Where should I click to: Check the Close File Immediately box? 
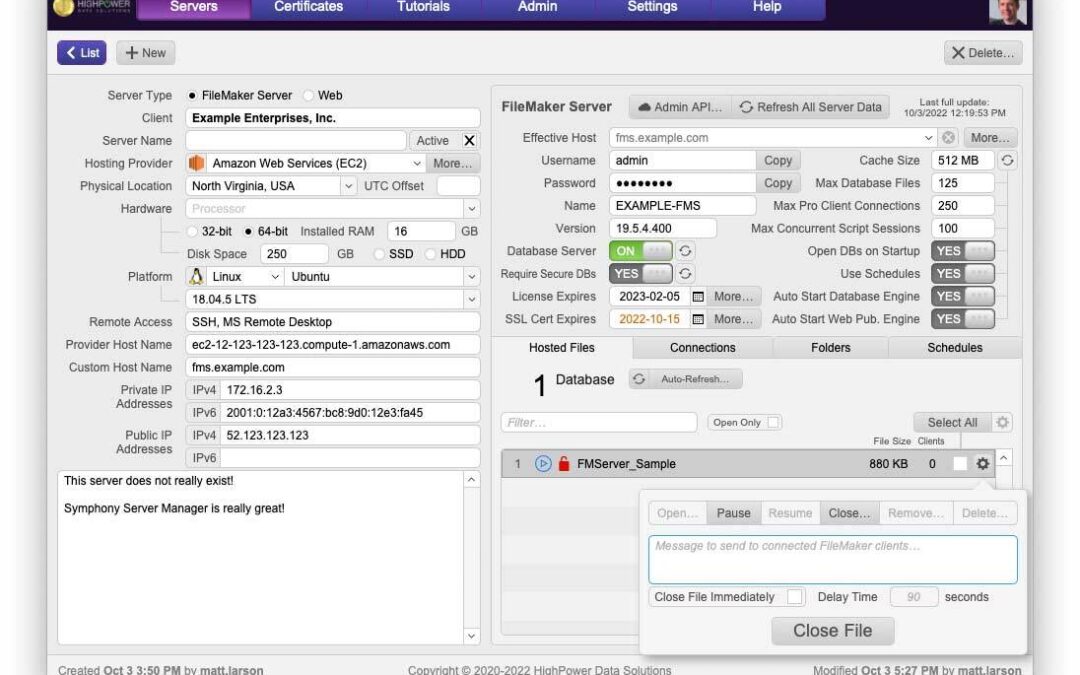[795, 596]
